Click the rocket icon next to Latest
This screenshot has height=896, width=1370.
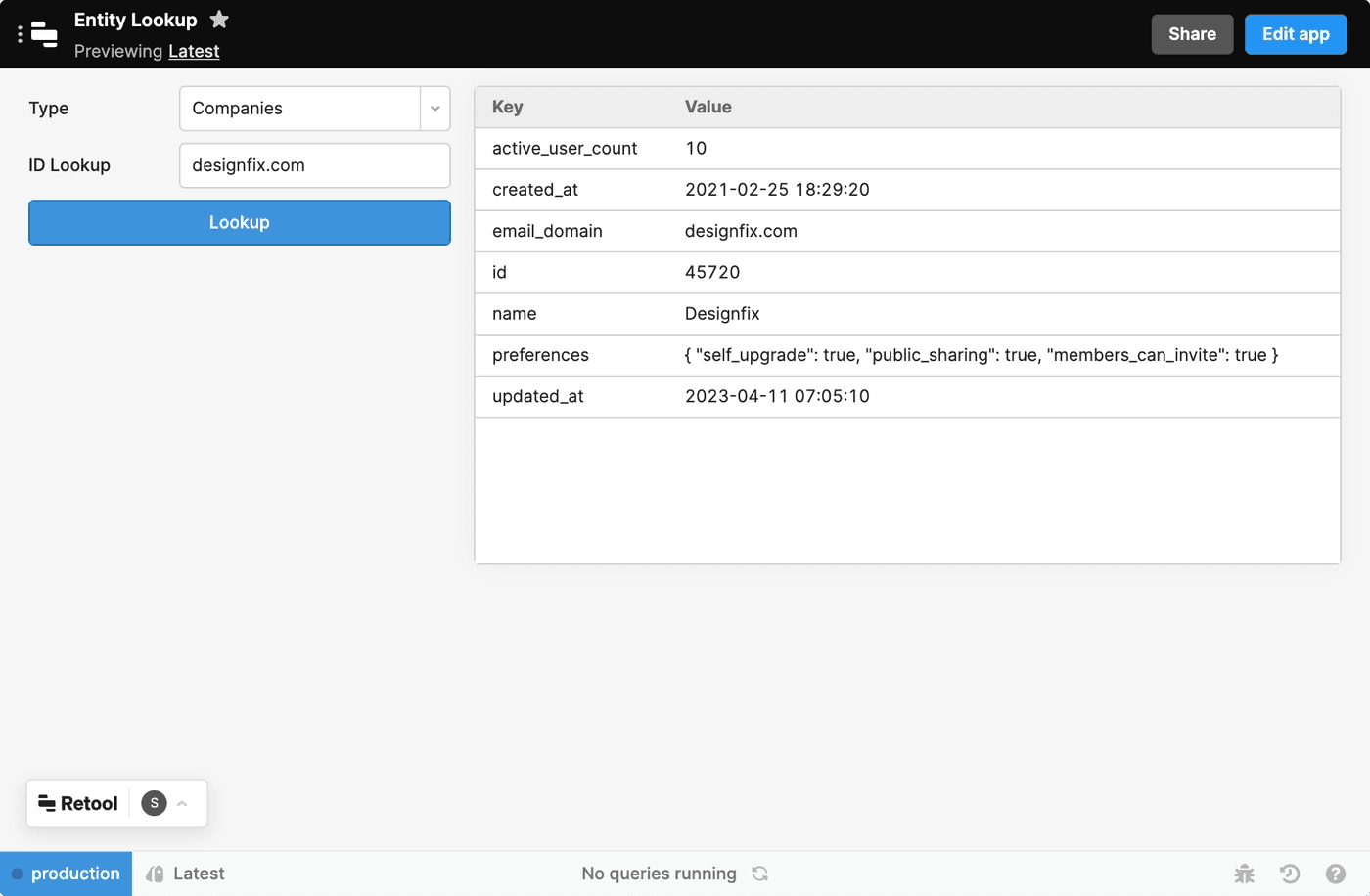155,874
